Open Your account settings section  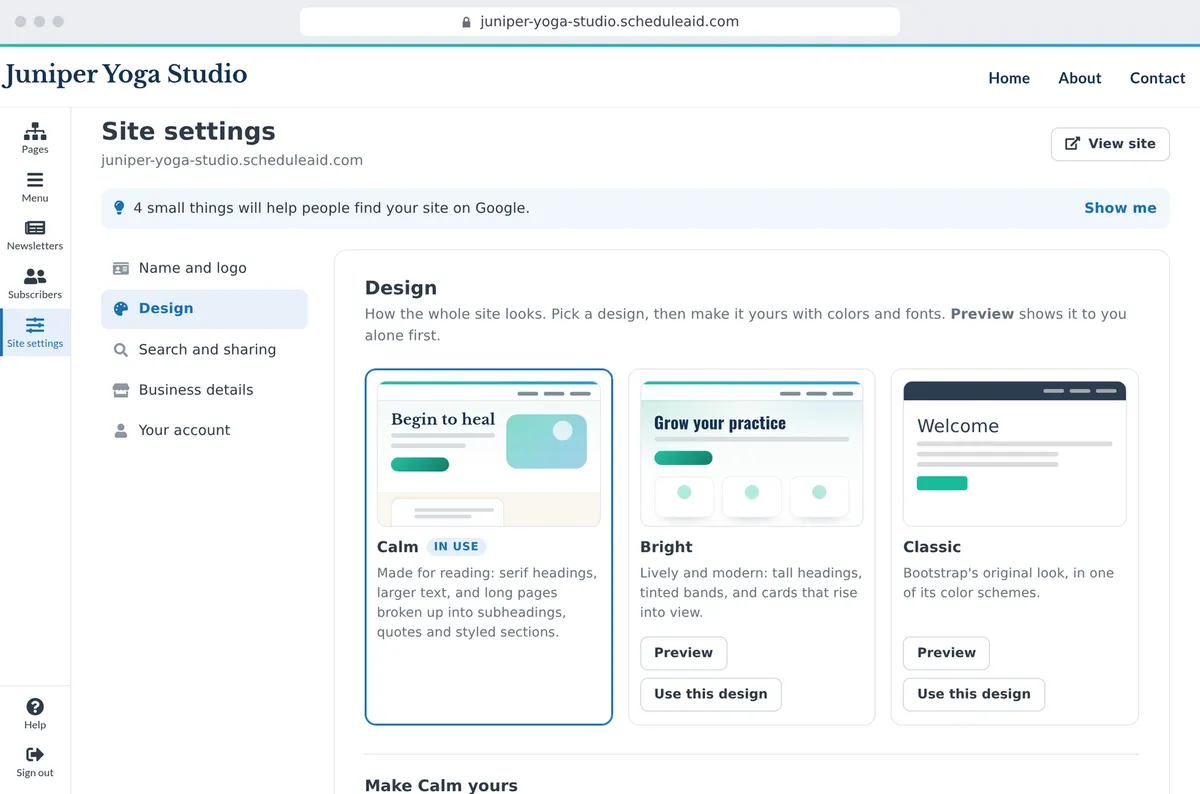point(204,431)
